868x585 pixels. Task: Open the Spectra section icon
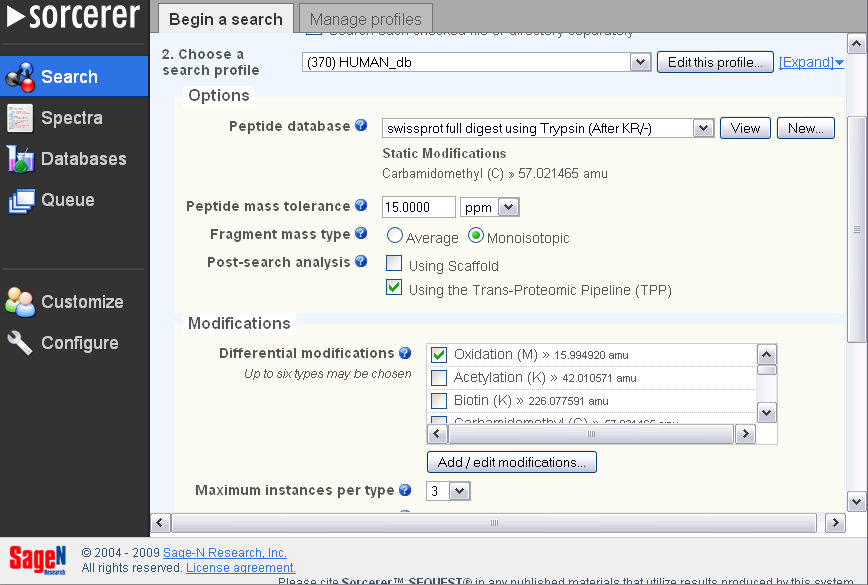20,118
